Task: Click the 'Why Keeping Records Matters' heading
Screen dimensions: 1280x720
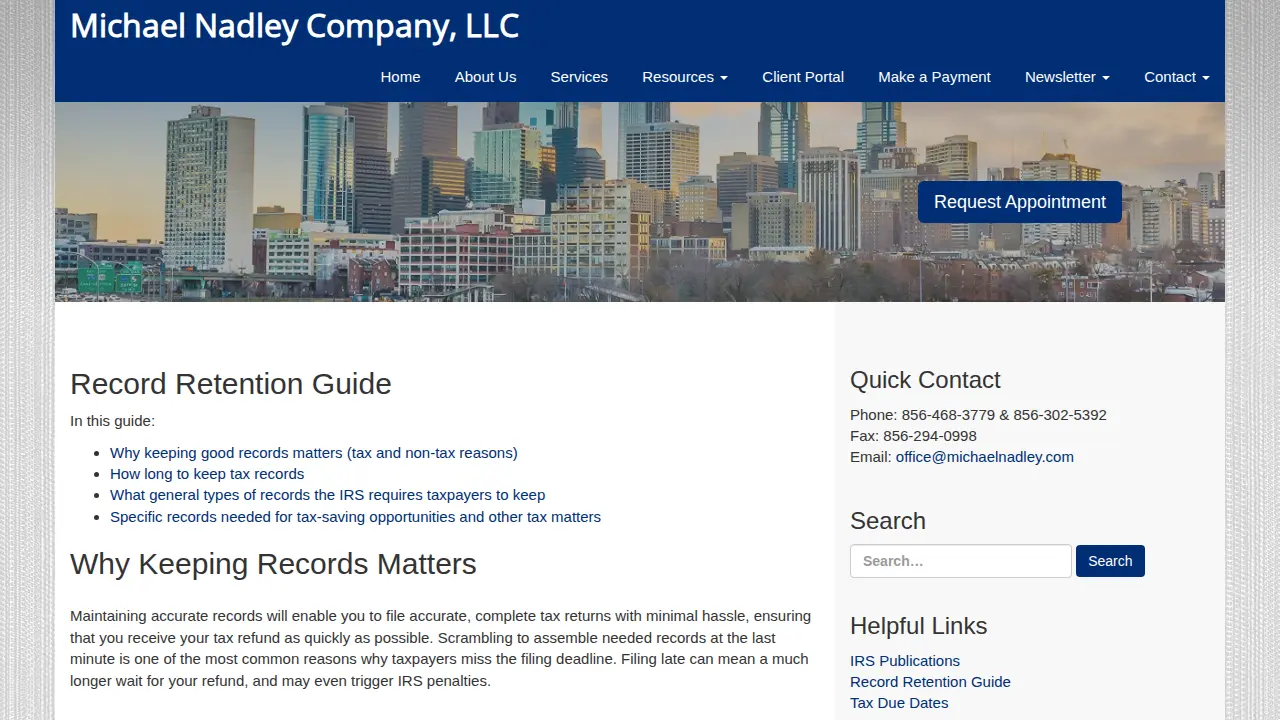Action: point(273,564)
